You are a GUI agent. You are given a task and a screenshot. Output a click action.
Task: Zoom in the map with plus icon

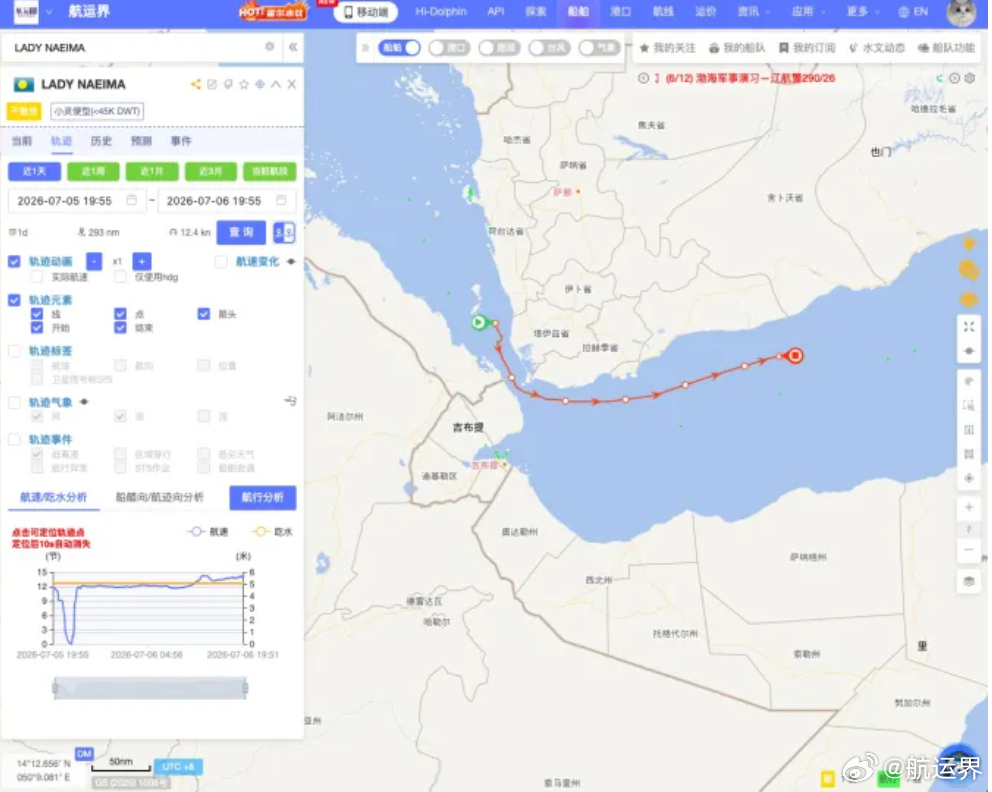[x=969, y=507]
